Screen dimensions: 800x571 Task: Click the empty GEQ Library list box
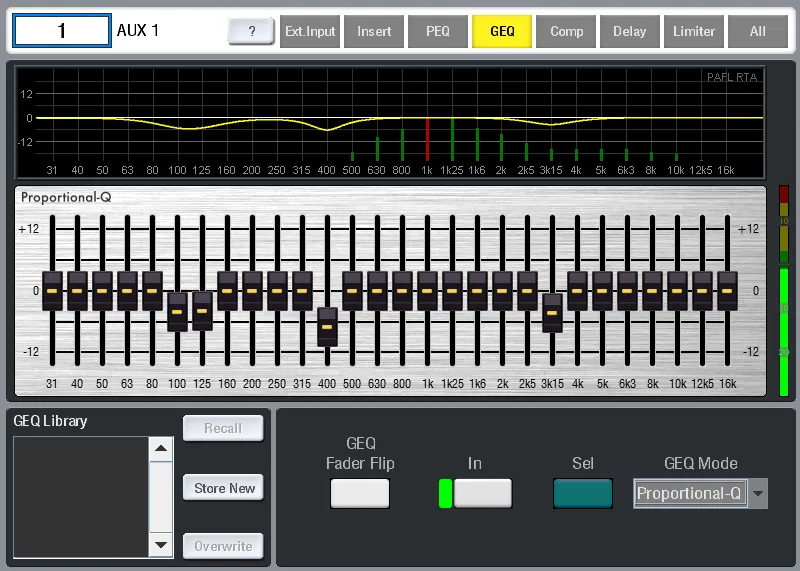click(x=81, y=497)
